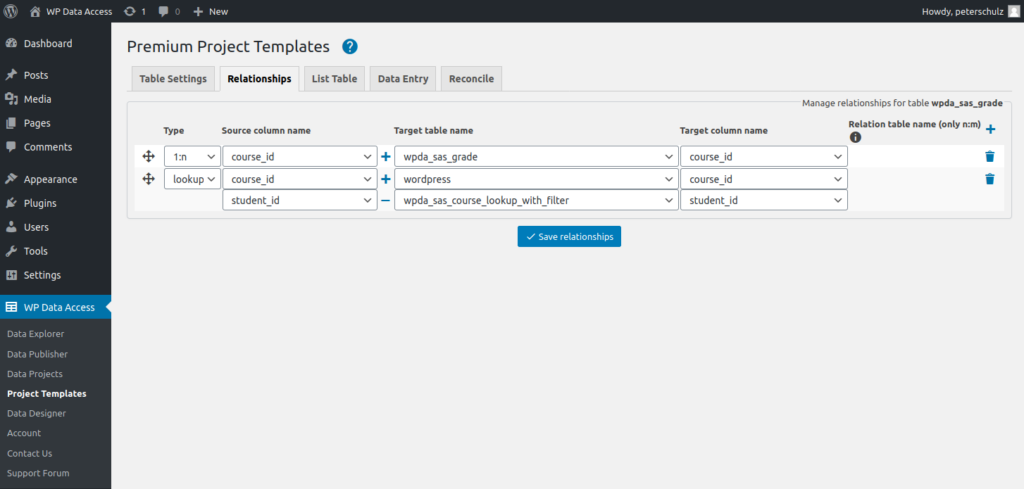The image size is (1024, 489).
Task: Open the Users menu
Action: click(x=56, y=227)
